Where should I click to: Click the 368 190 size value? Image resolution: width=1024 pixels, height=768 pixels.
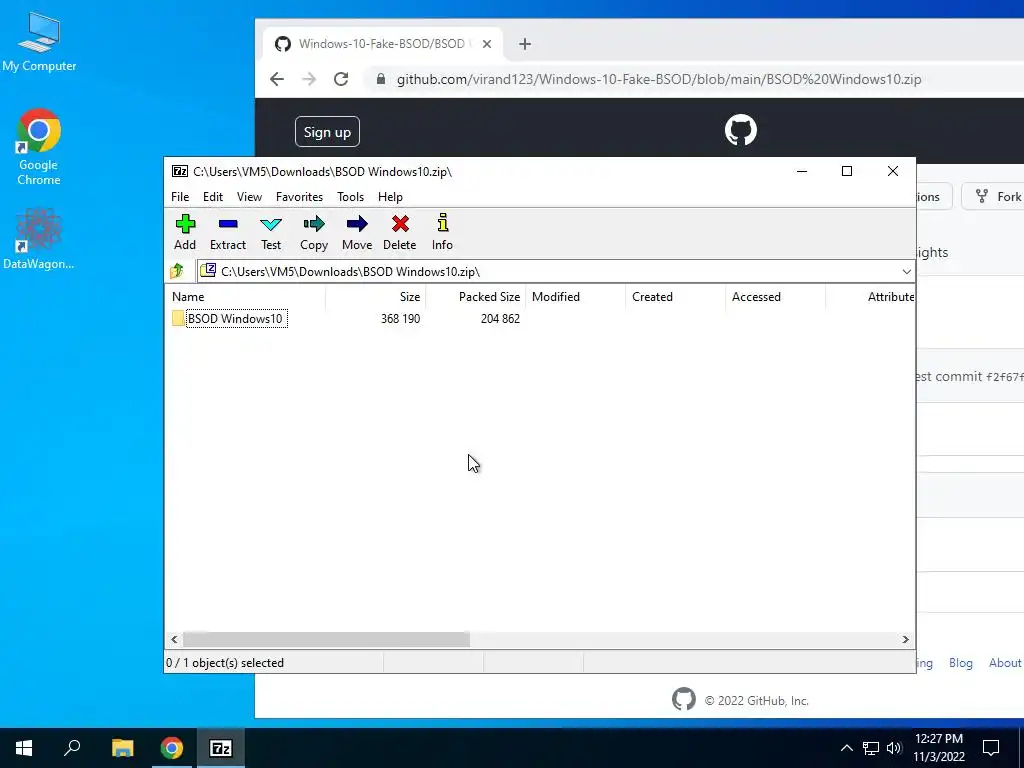pos(400,319)
